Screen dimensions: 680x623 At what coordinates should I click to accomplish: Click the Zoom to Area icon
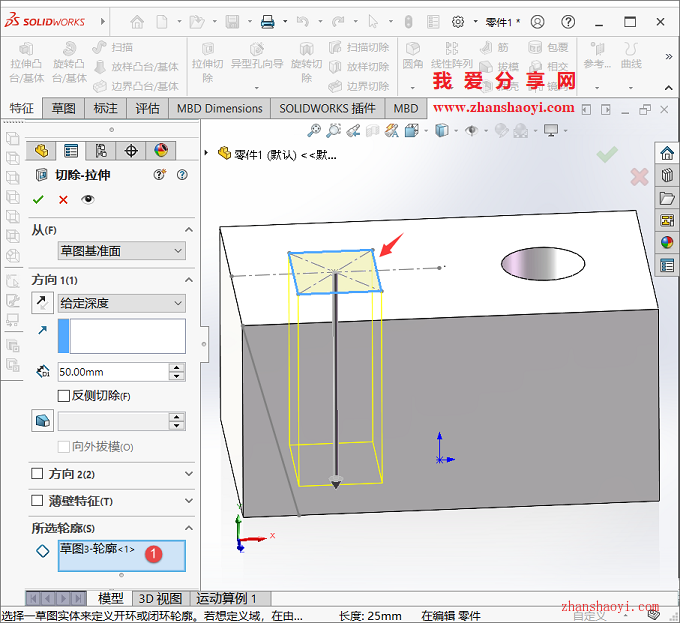333,130
